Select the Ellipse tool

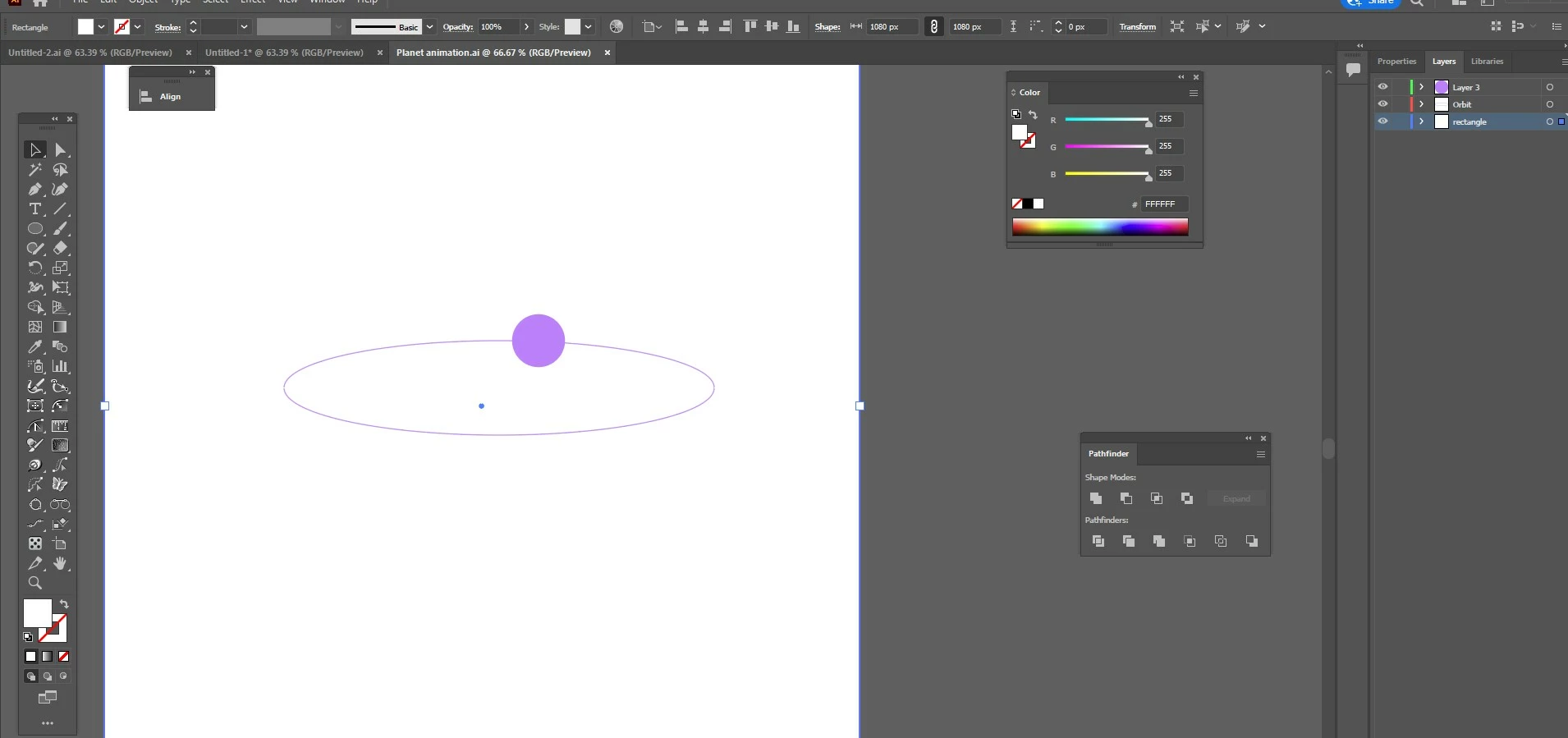(34, 229)
